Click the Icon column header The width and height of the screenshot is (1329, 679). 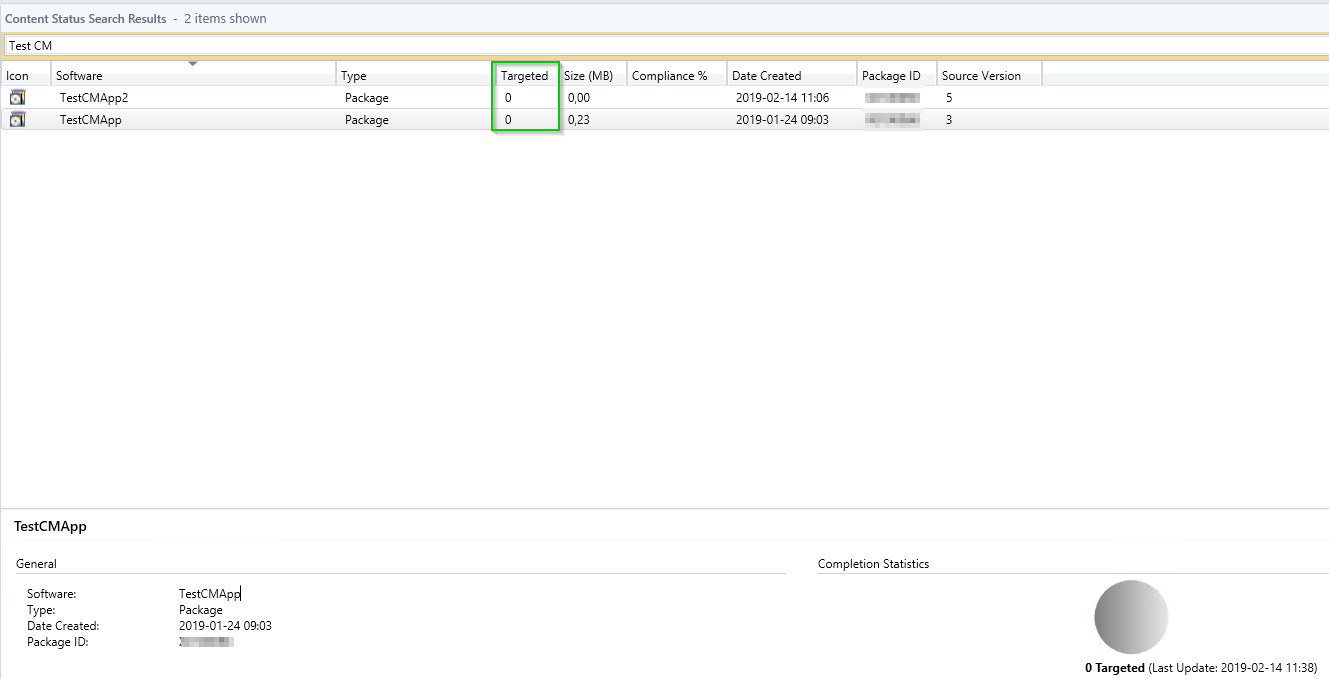18,76
